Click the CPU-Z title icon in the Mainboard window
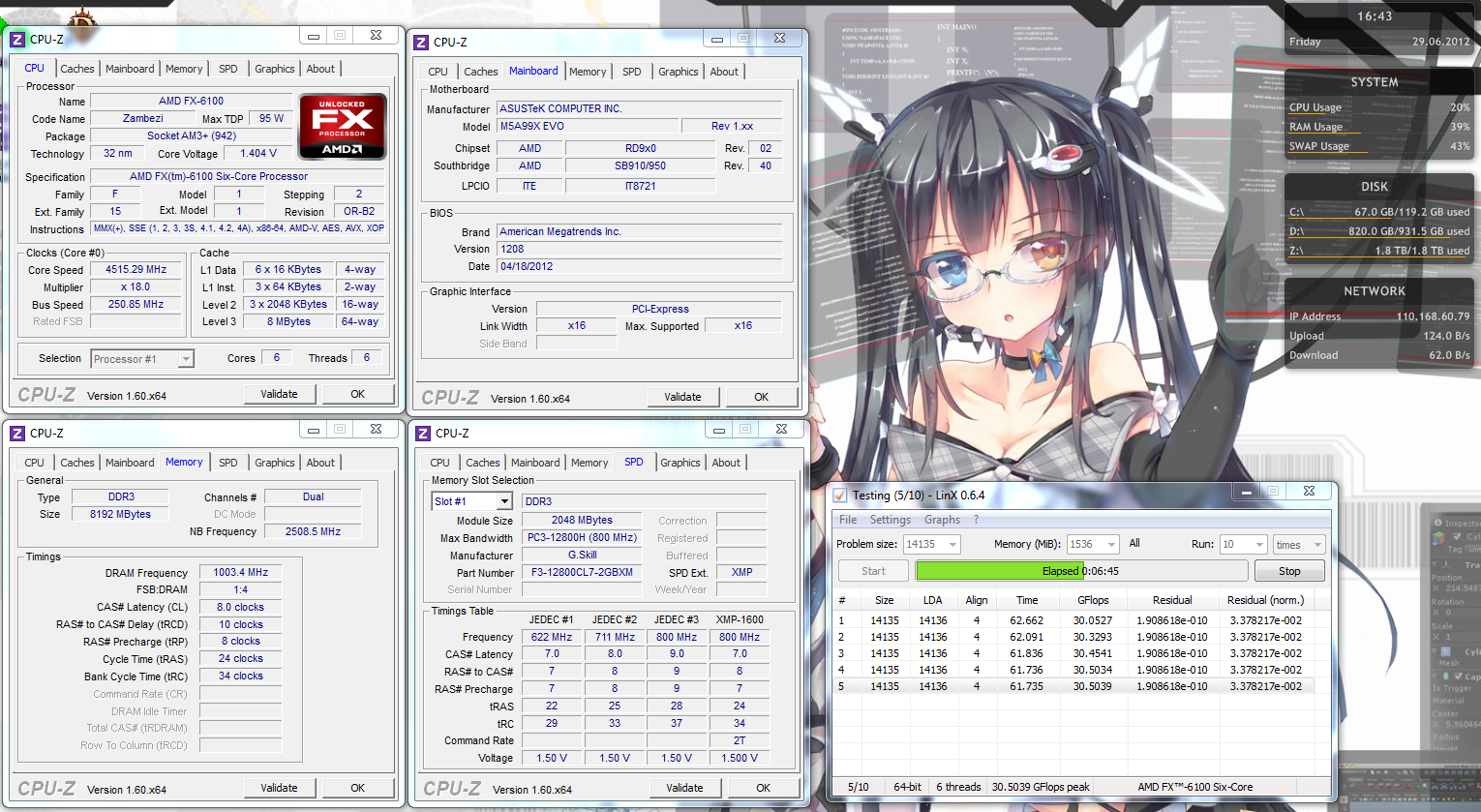 point(421,42)
